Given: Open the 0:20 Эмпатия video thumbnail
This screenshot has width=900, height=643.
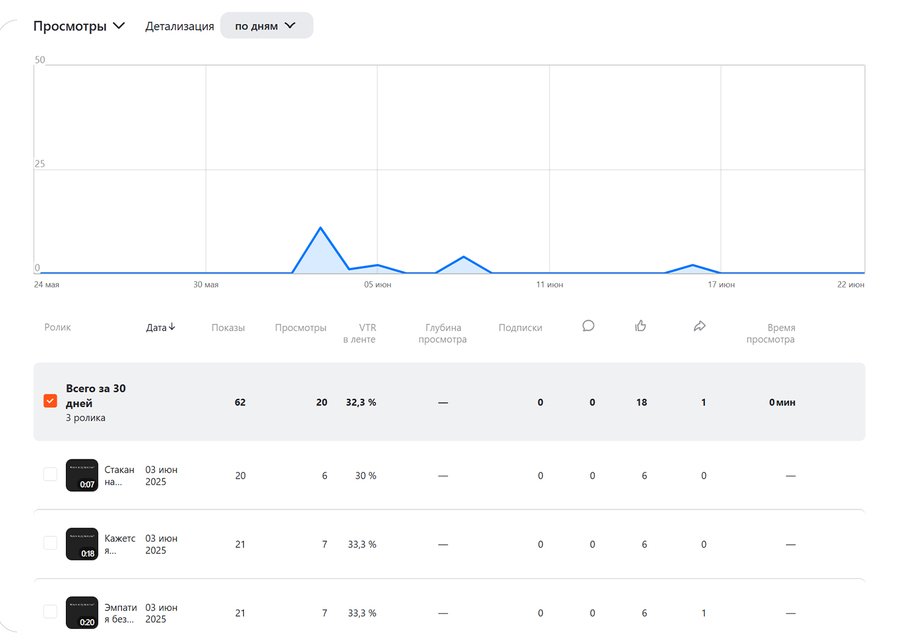Looking at the screenshot, I should (82, 611).
